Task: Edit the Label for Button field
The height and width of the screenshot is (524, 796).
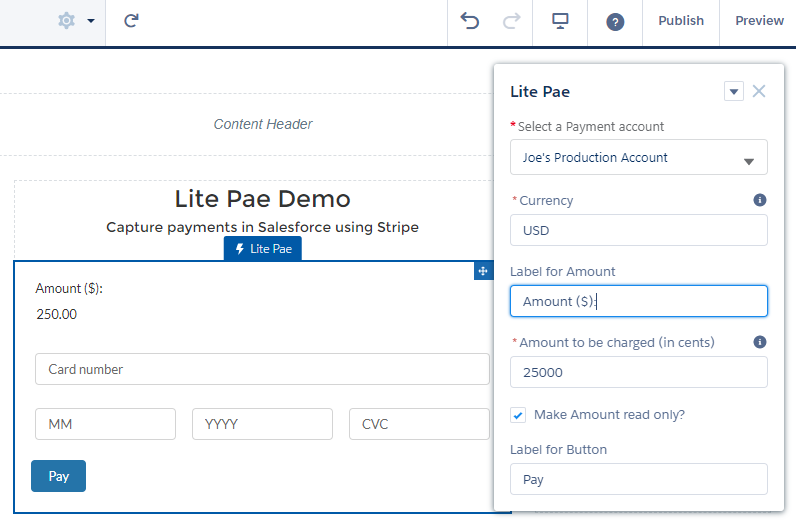Action: (639, 479)
